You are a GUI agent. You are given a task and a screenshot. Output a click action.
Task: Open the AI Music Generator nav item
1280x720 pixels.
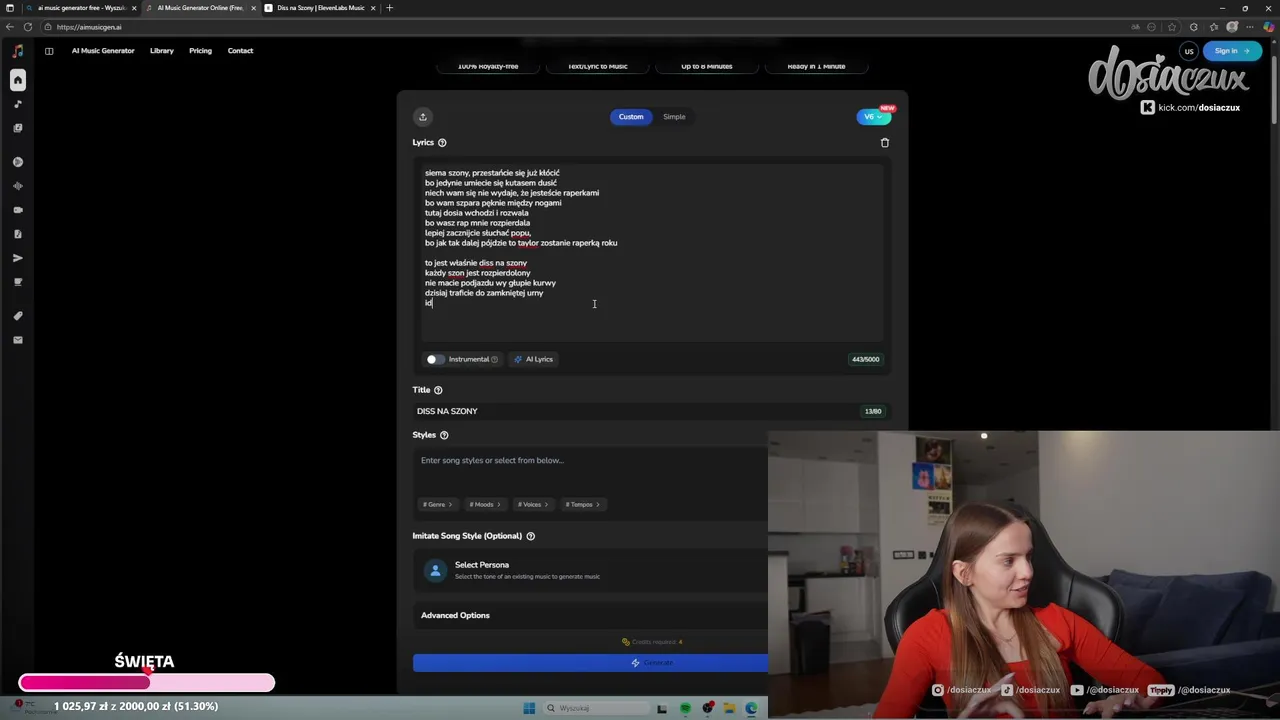(103, 51)
